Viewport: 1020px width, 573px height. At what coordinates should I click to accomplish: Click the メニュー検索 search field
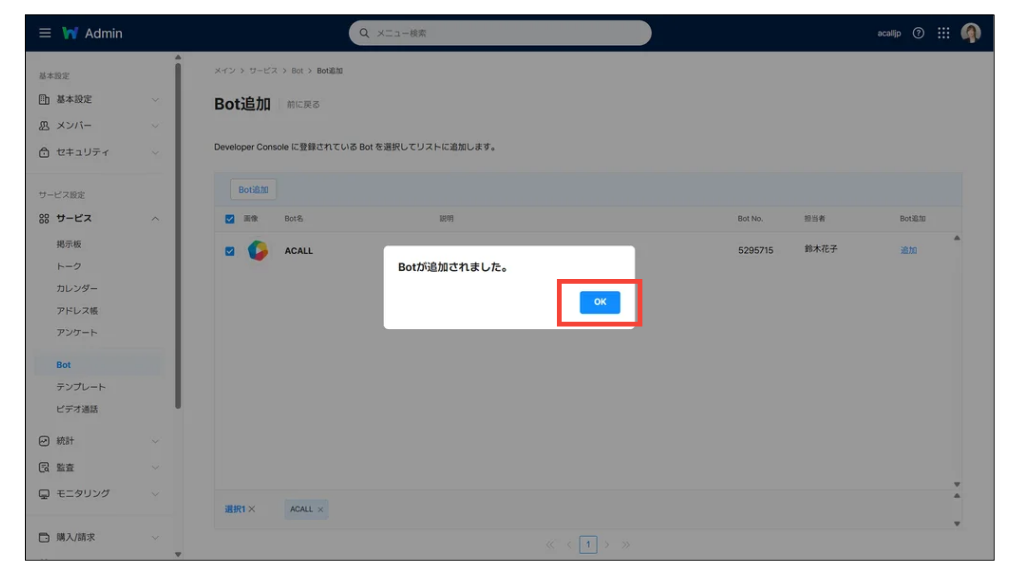500,33
